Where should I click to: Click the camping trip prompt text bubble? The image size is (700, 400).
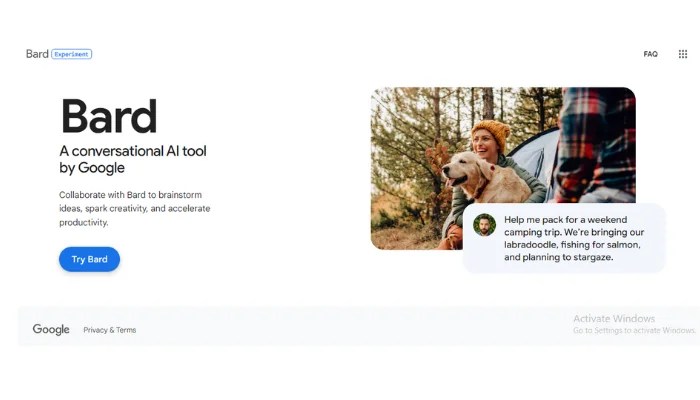[x=564, y=238]
